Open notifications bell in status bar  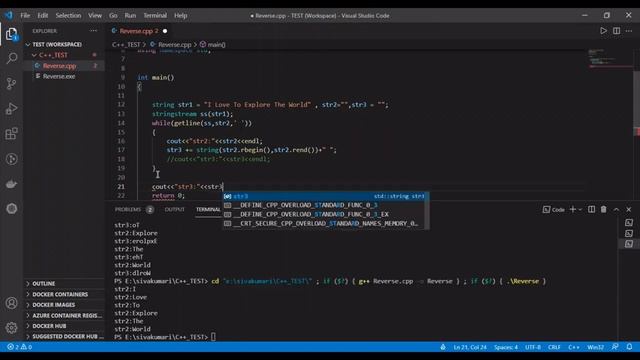pyautogui.click(x=629, y=347)
